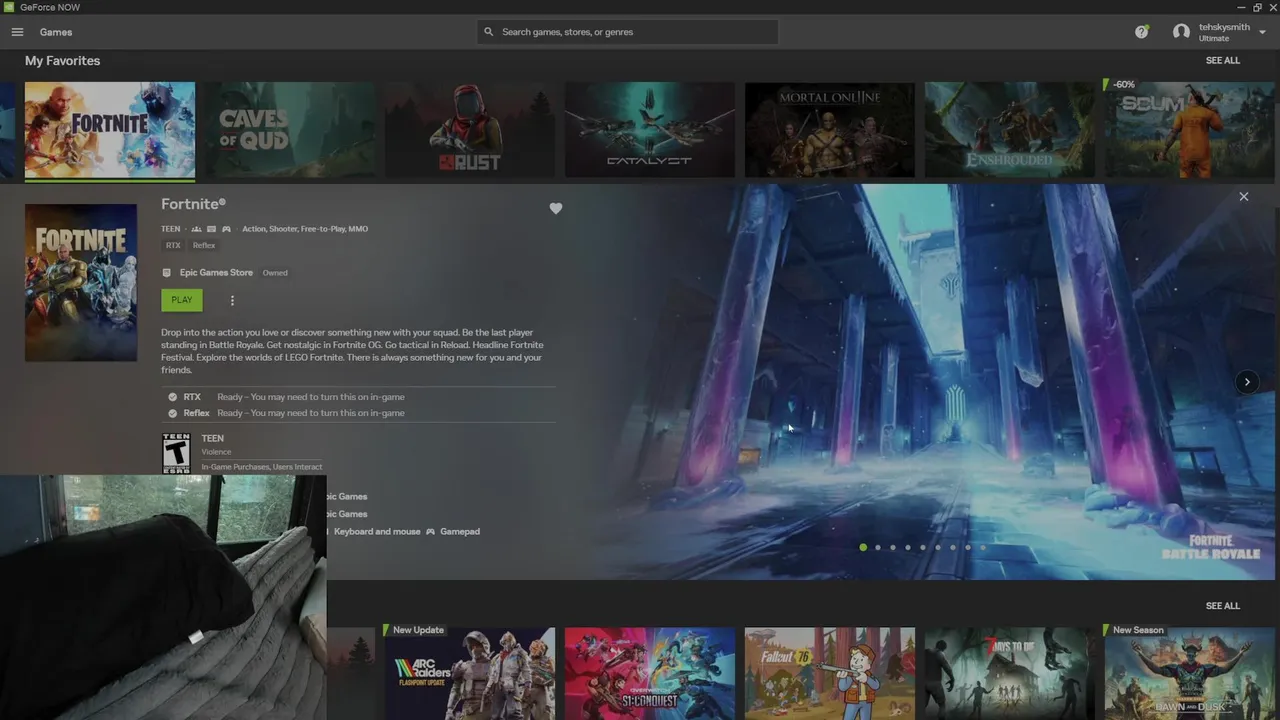Viewport: 1280px width, 720px height.
Task: Click the Fortnite cover art image
Action: coord(81,283)
